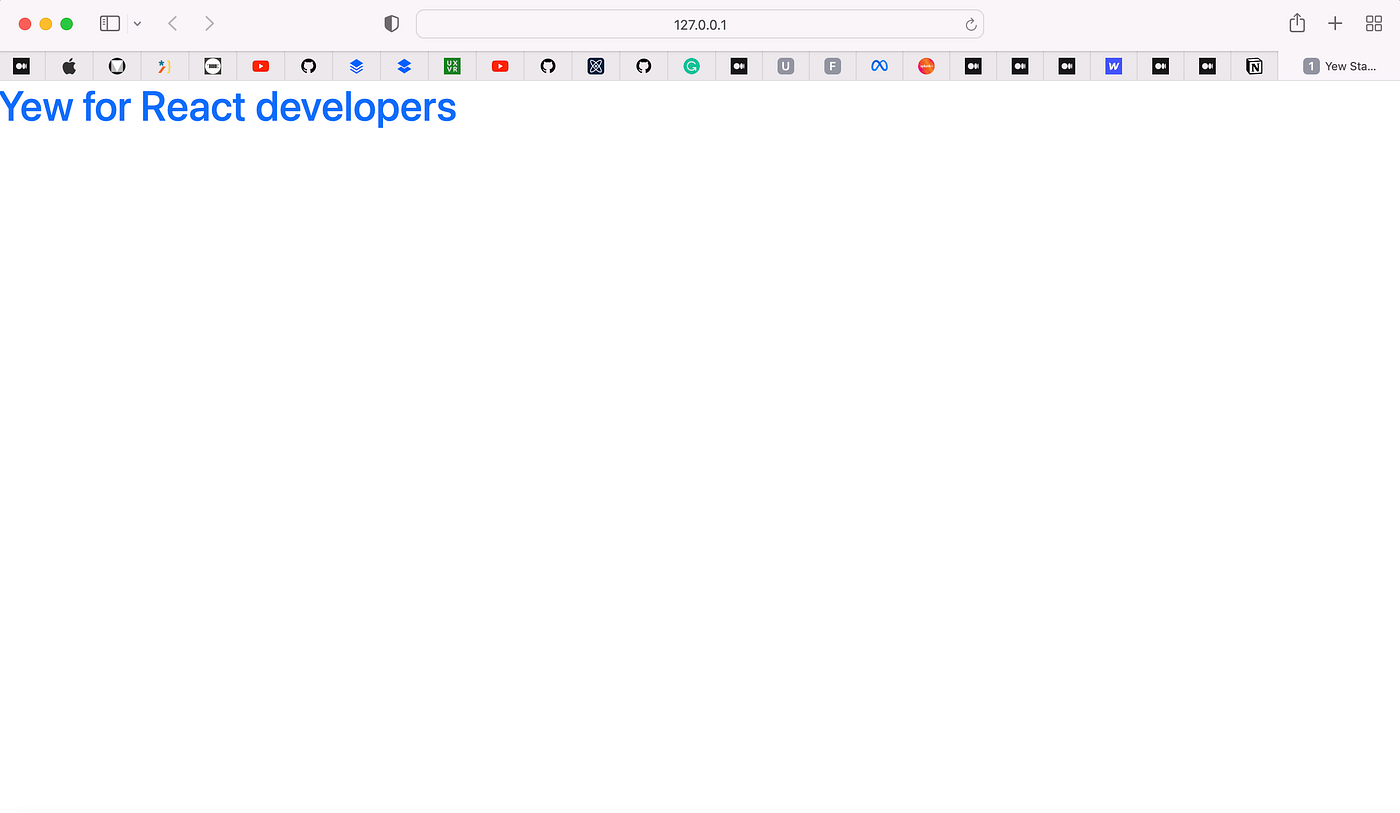
Task: Switch to the blue W icon tab
Action: (x=1114, y=66)
